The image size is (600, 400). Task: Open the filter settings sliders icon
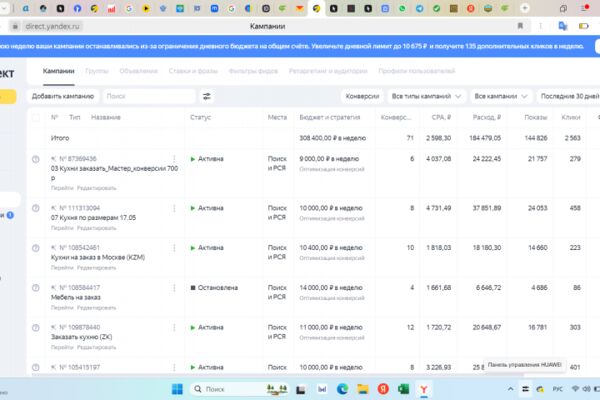(x=207, y=96)
